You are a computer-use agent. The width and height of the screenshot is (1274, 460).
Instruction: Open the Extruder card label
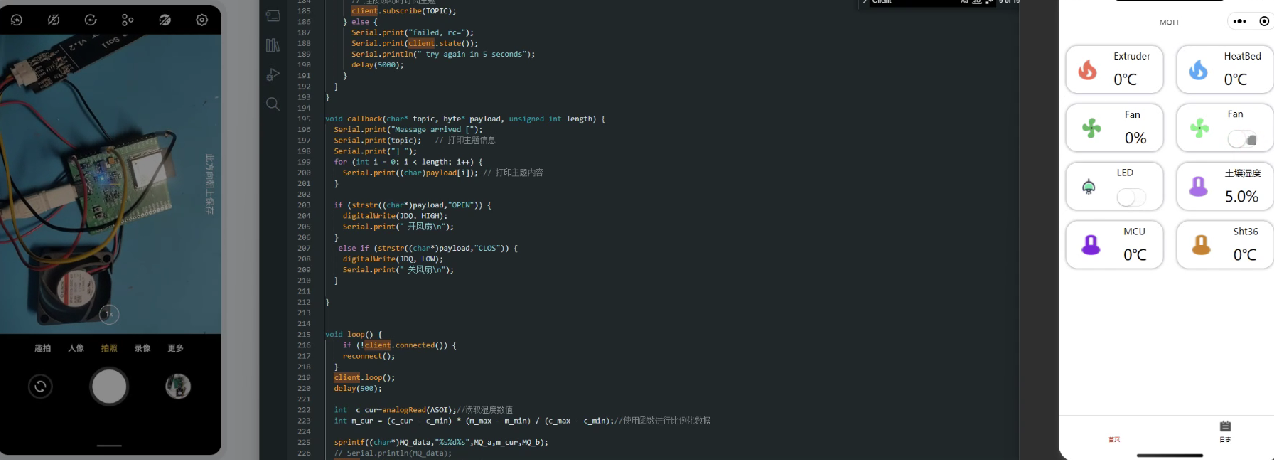pos(1131,56)
